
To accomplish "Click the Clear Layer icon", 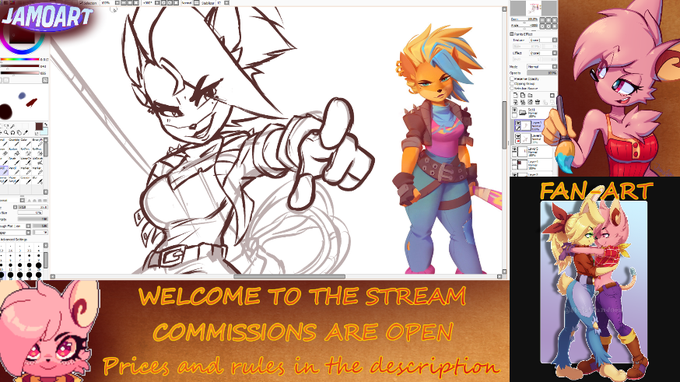I will [x=530, y=102].
